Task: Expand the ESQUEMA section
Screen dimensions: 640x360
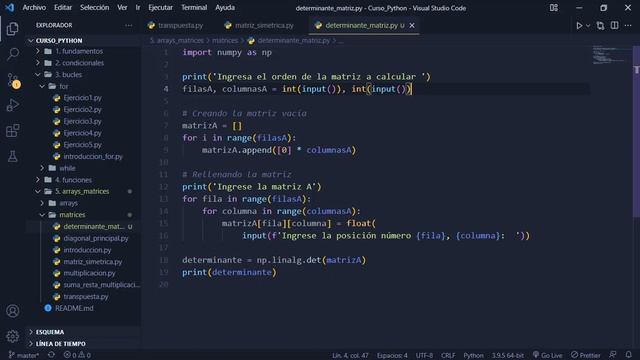Action: click(x=50, y=332)
